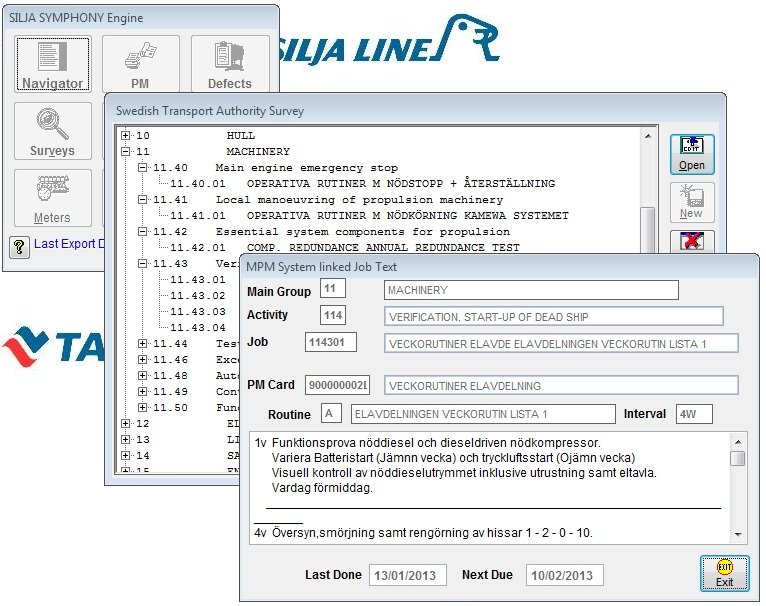The height and width of the screenshot is (606, 766).
Task: Click the Last Export link
Action: tap(68, 243)
